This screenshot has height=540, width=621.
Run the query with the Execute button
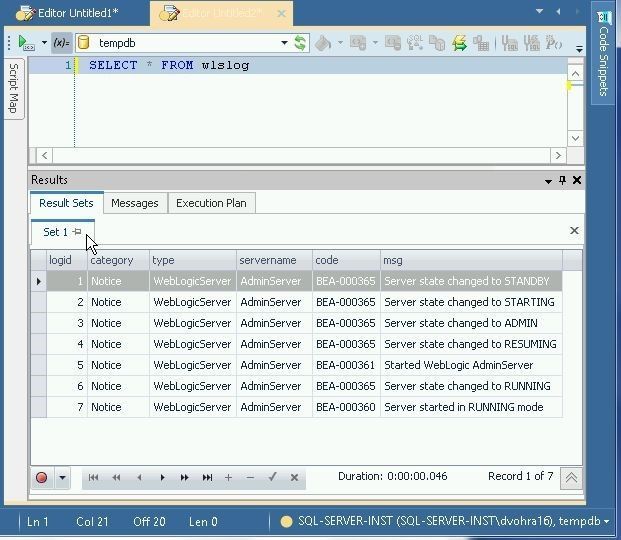pyautogui.click(x=22, y=43)
